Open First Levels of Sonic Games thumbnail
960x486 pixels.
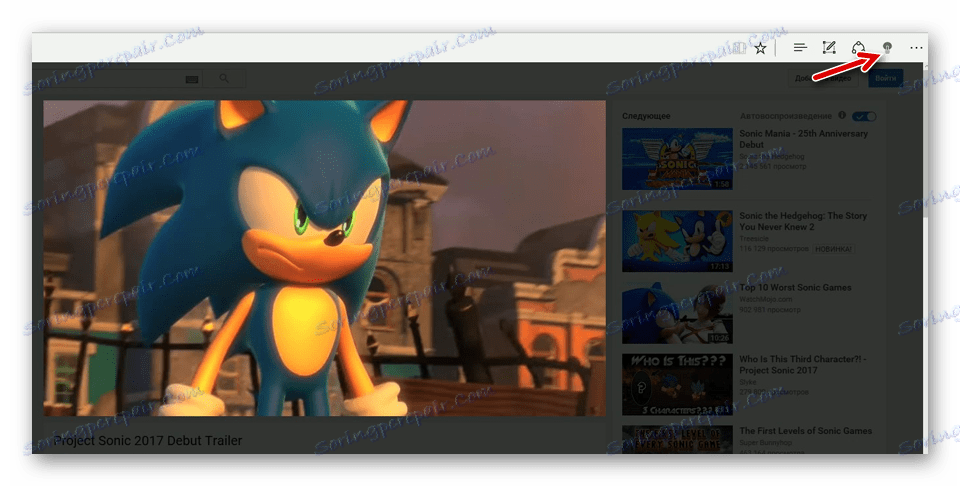677,439
